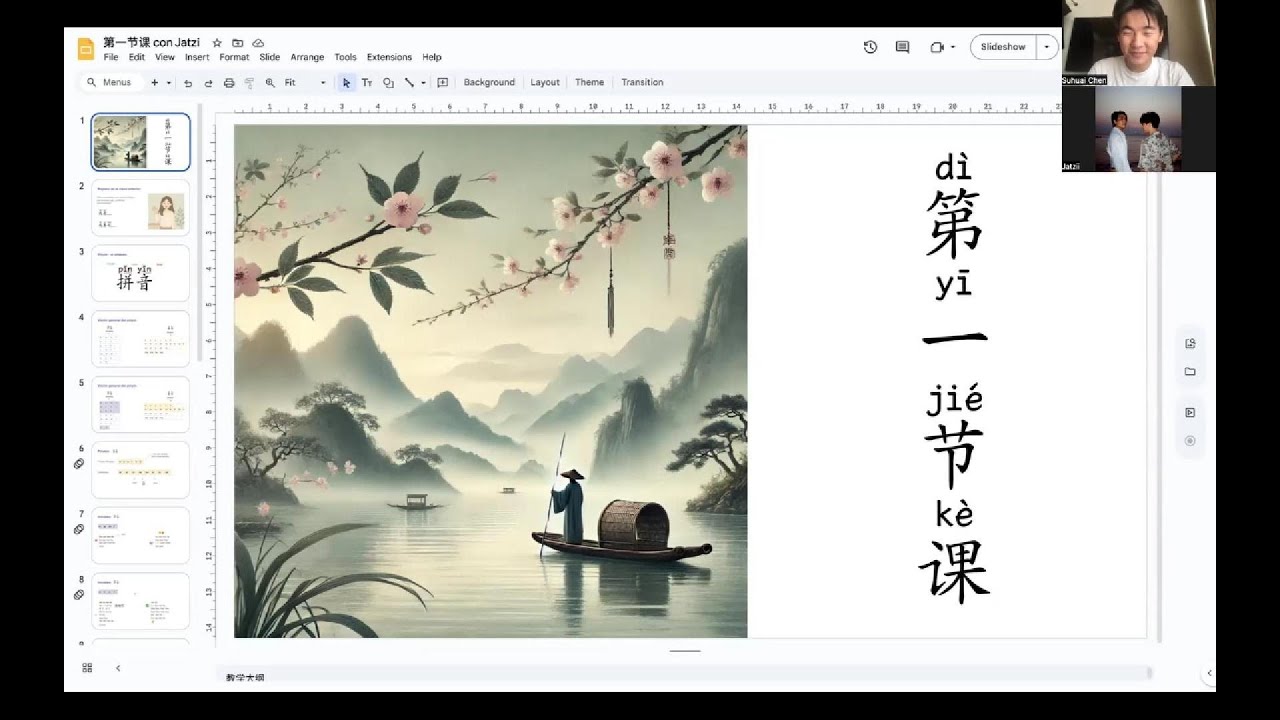
Task: Open Version history clock icon
Action: coord(870,47)
